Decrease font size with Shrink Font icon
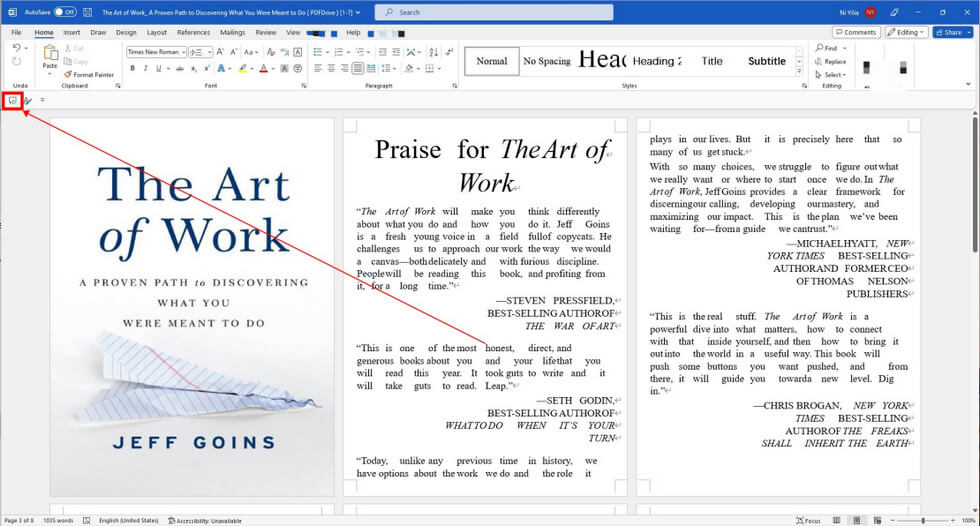The height and width of the screenshot is (526, 980). pyautogui.click(x=234, y=52)
